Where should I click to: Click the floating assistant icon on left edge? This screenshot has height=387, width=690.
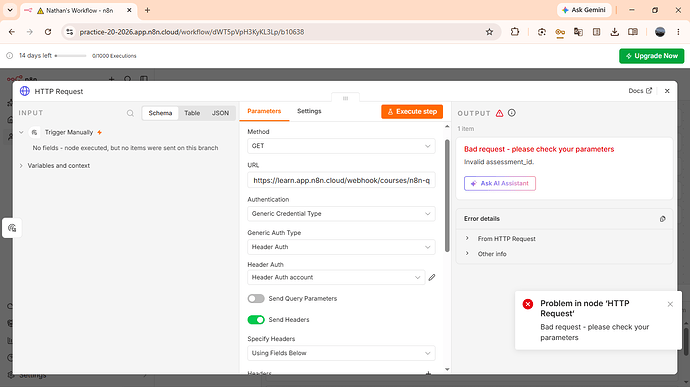12,228
